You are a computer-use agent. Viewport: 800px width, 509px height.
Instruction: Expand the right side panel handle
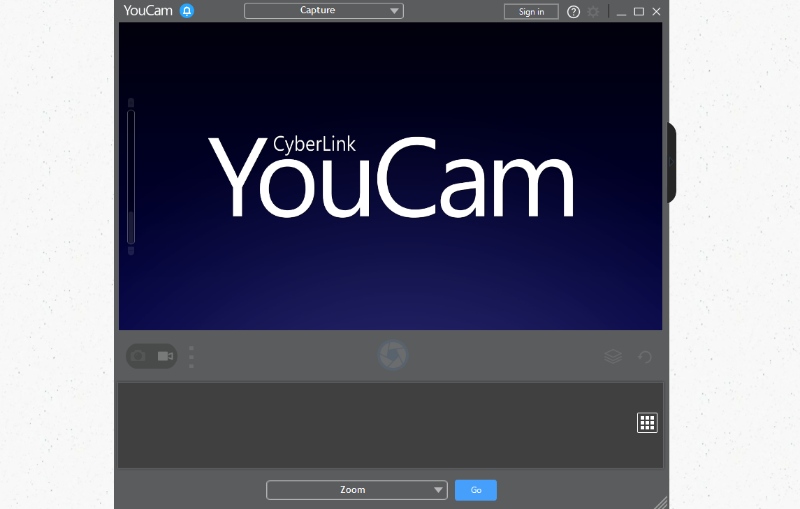pos(671,163)
